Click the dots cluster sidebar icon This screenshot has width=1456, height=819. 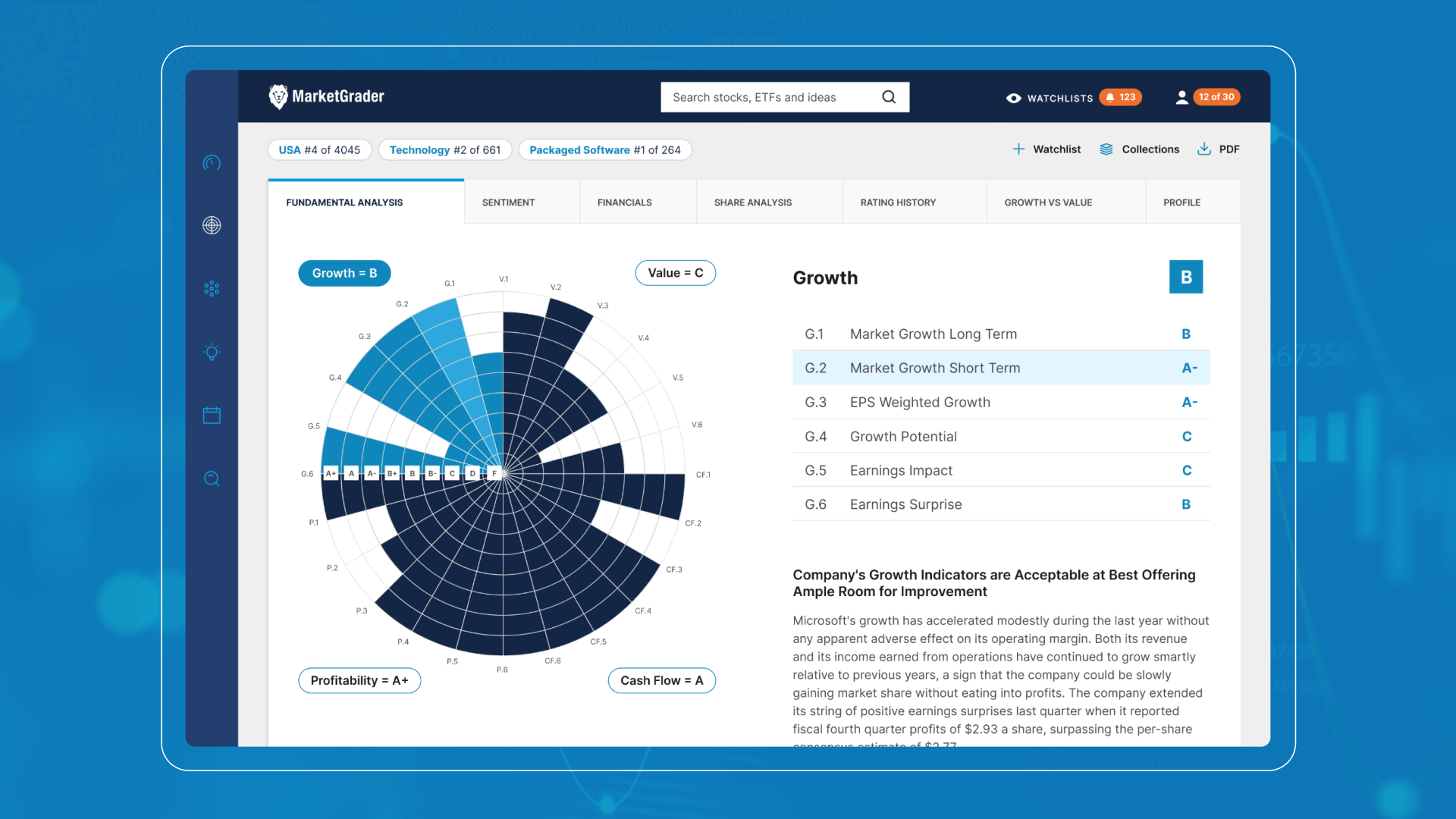(x=212, y=289)
